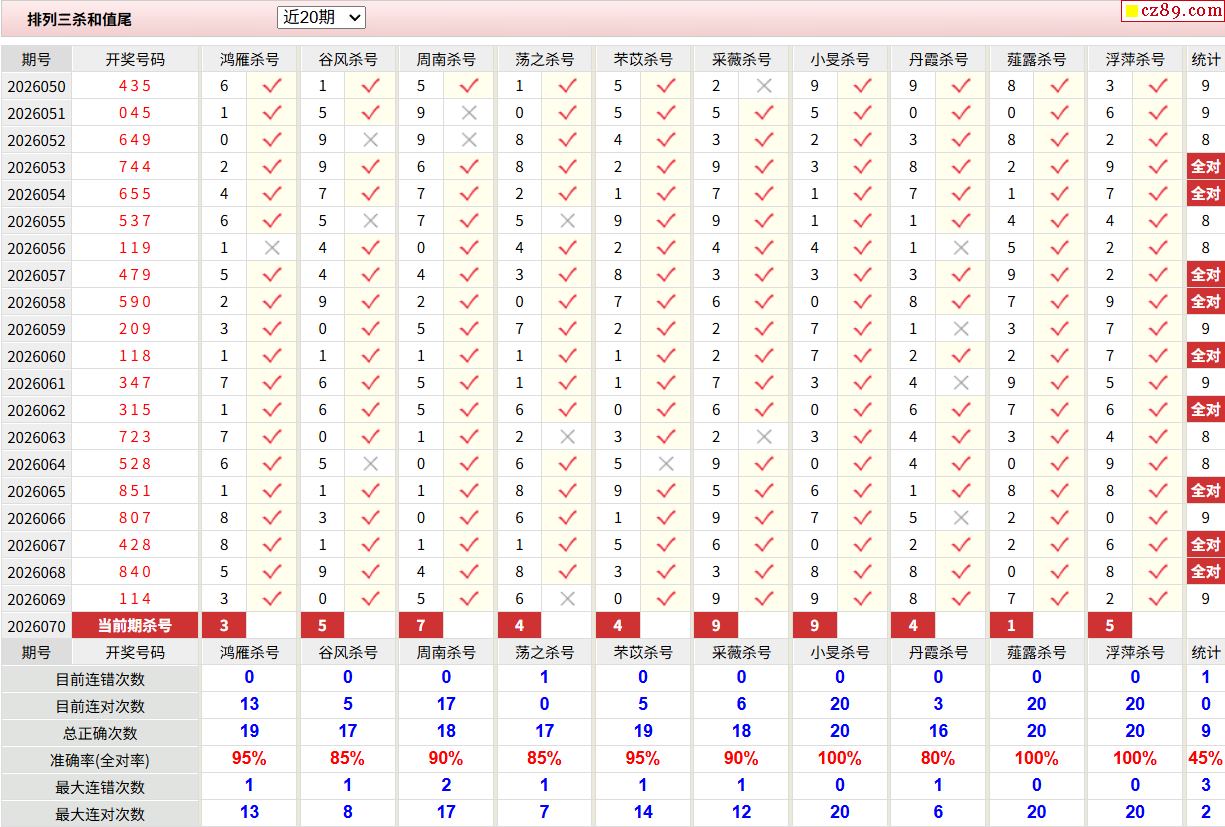Click the 全对 badge in row 2026068
1225x827 pixels.
(x=1206, y=572)
